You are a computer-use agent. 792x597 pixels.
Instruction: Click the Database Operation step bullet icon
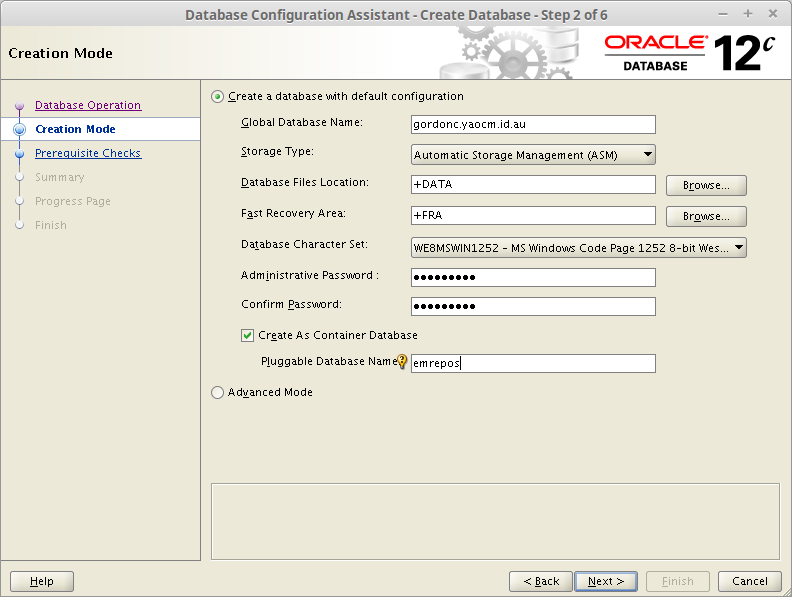click(x=19, y=106)
